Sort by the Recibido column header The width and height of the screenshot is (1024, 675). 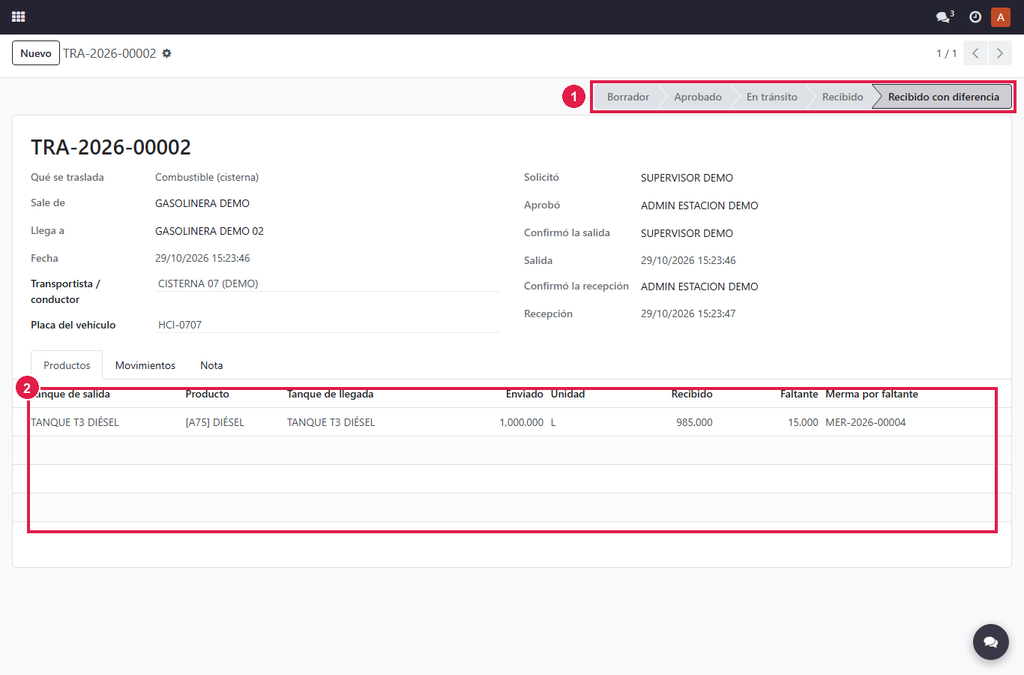(692, 394)
